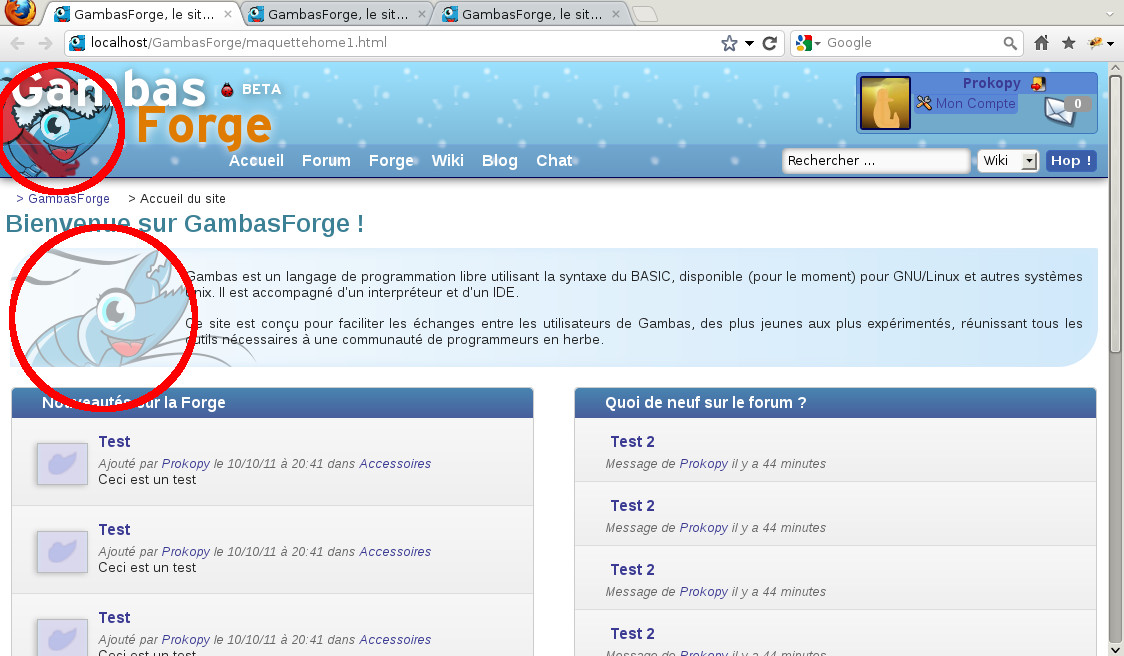This screenshot has height=656, width=1124.
Task: Open the Accessoires category of the first Test entry
Action: pos(395,464)
